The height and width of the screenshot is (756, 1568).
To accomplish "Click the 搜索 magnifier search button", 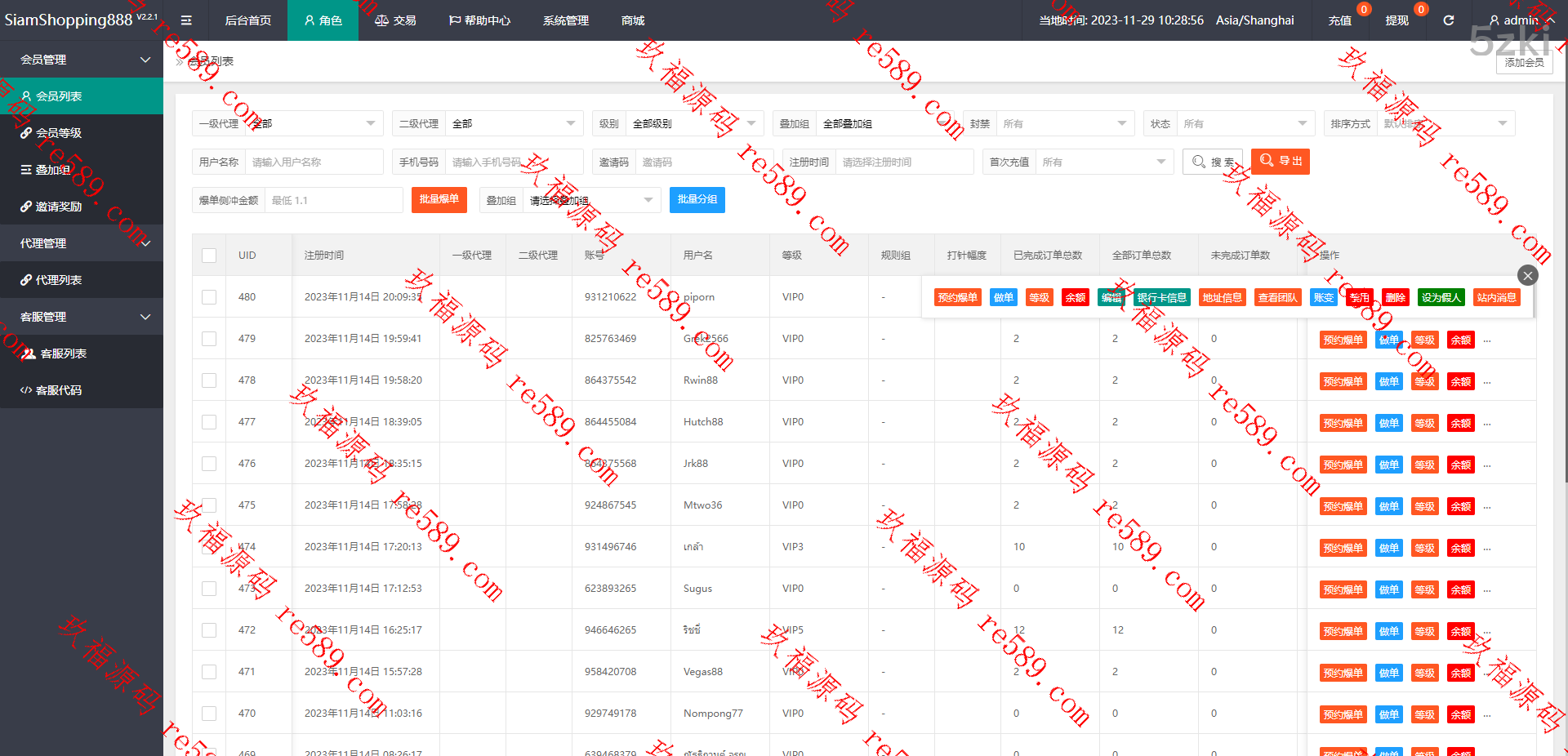I will pos(1212,162).
